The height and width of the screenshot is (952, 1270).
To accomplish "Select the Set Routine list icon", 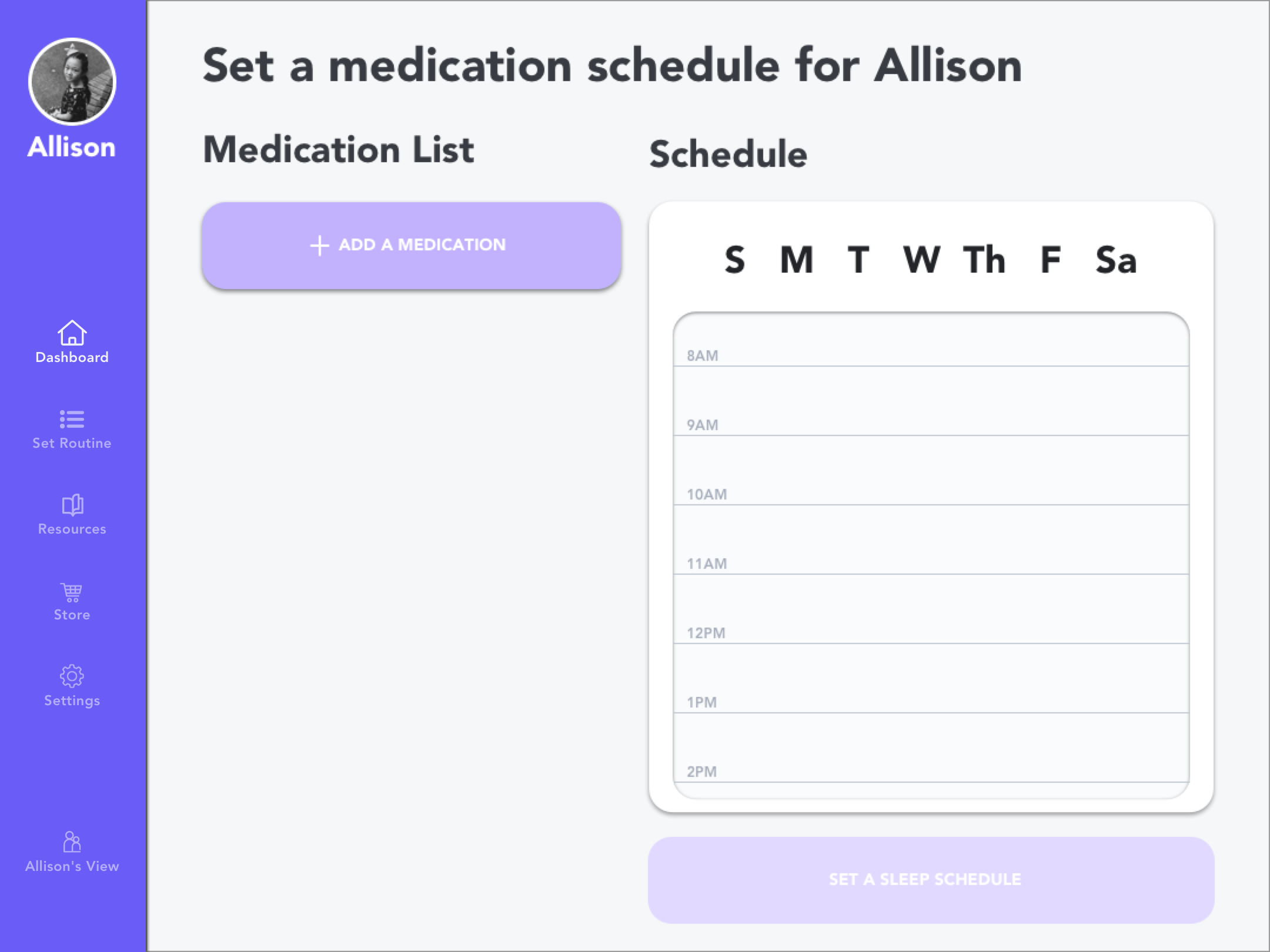I will pos(72,419).
